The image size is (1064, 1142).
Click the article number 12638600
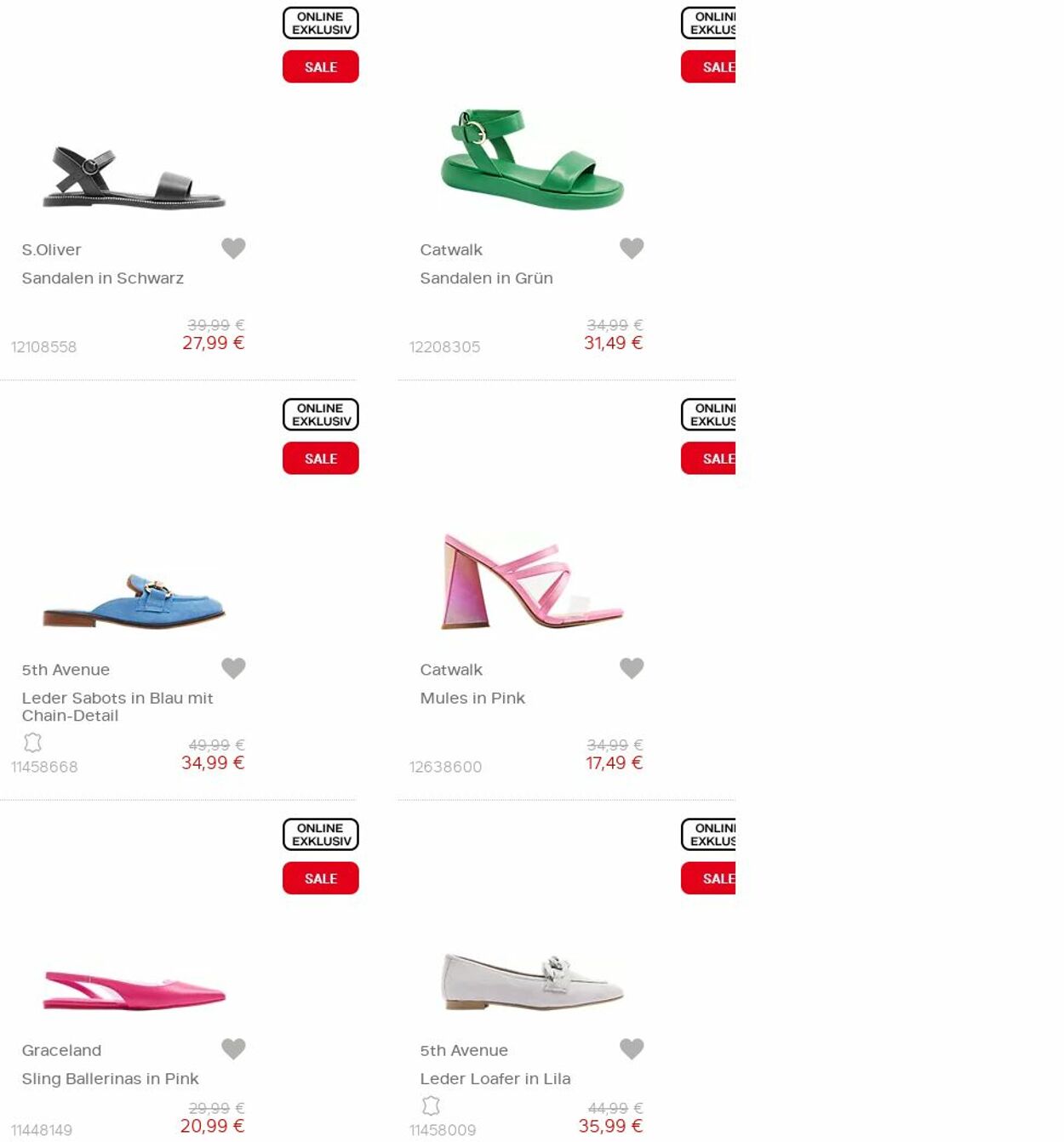coord(444,767)
